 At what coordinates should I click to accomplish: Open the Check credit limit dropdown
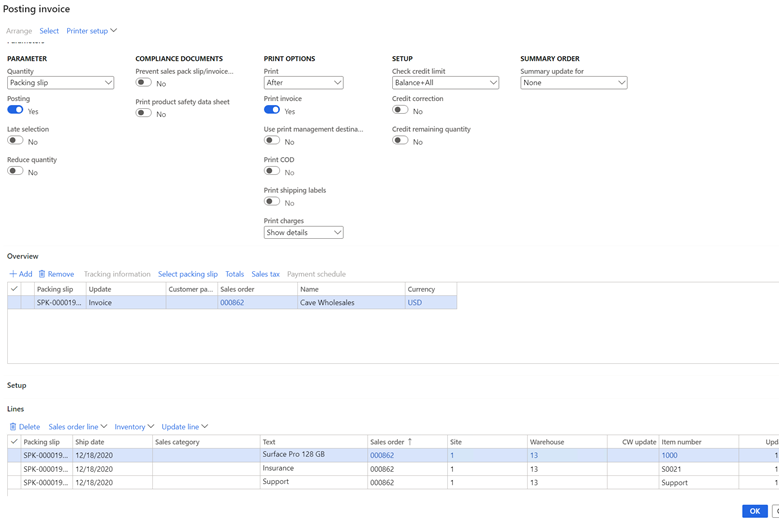(445, 83)
